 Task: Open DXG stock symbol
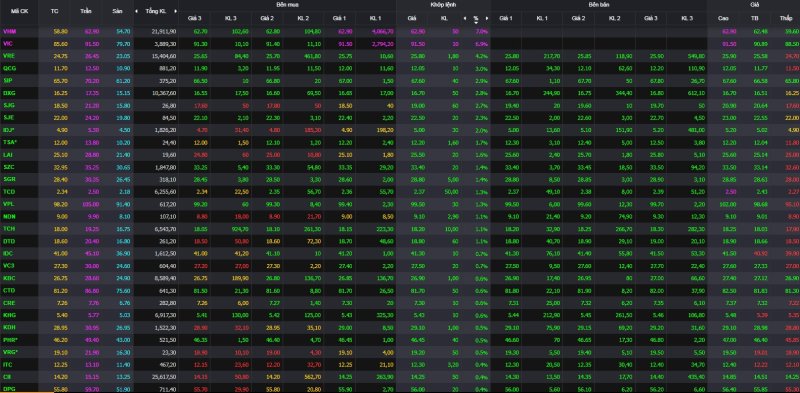[8, 93]
